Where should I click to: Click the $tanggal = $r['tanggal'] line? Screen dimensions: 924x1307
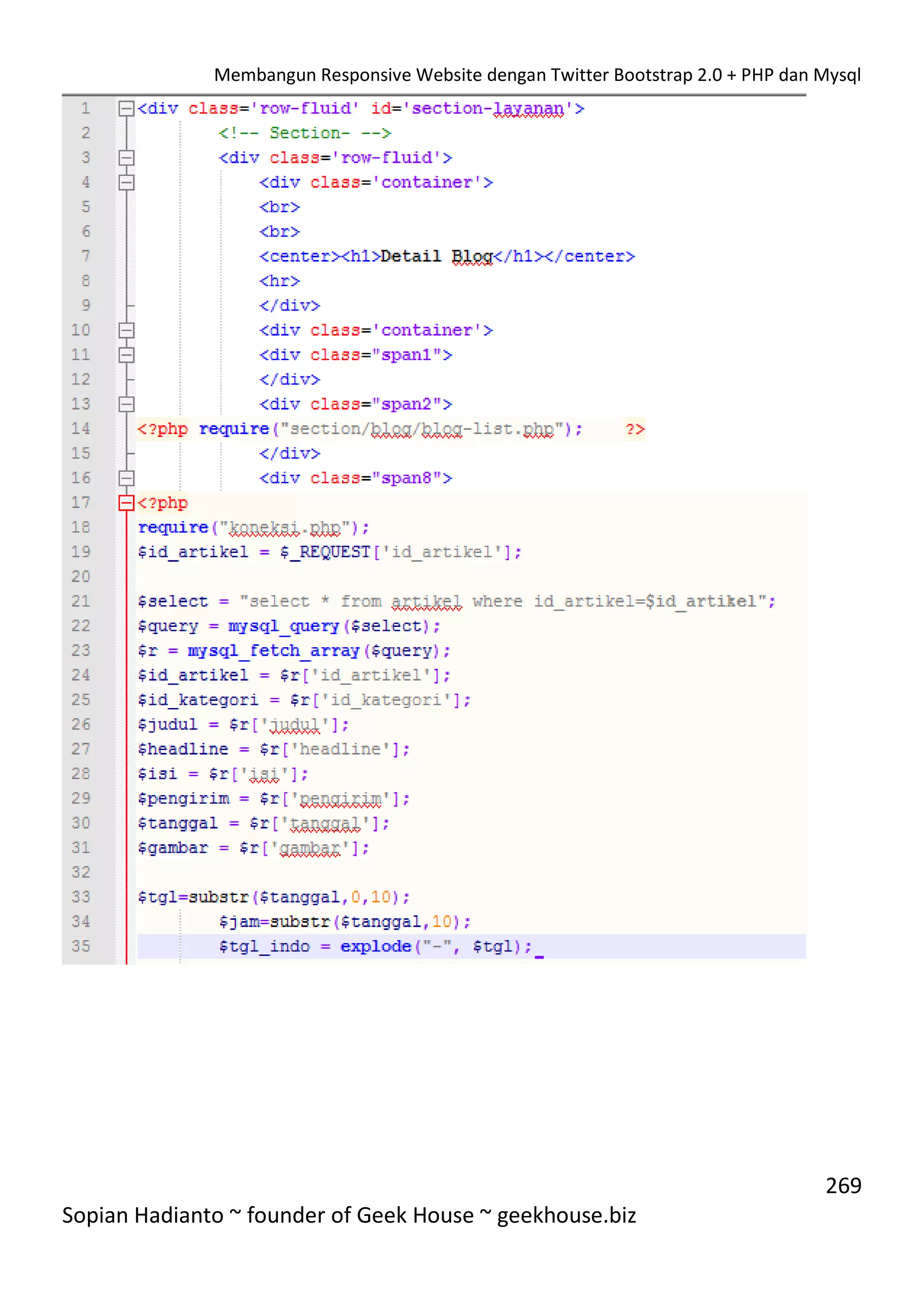(x=263, y=824)
